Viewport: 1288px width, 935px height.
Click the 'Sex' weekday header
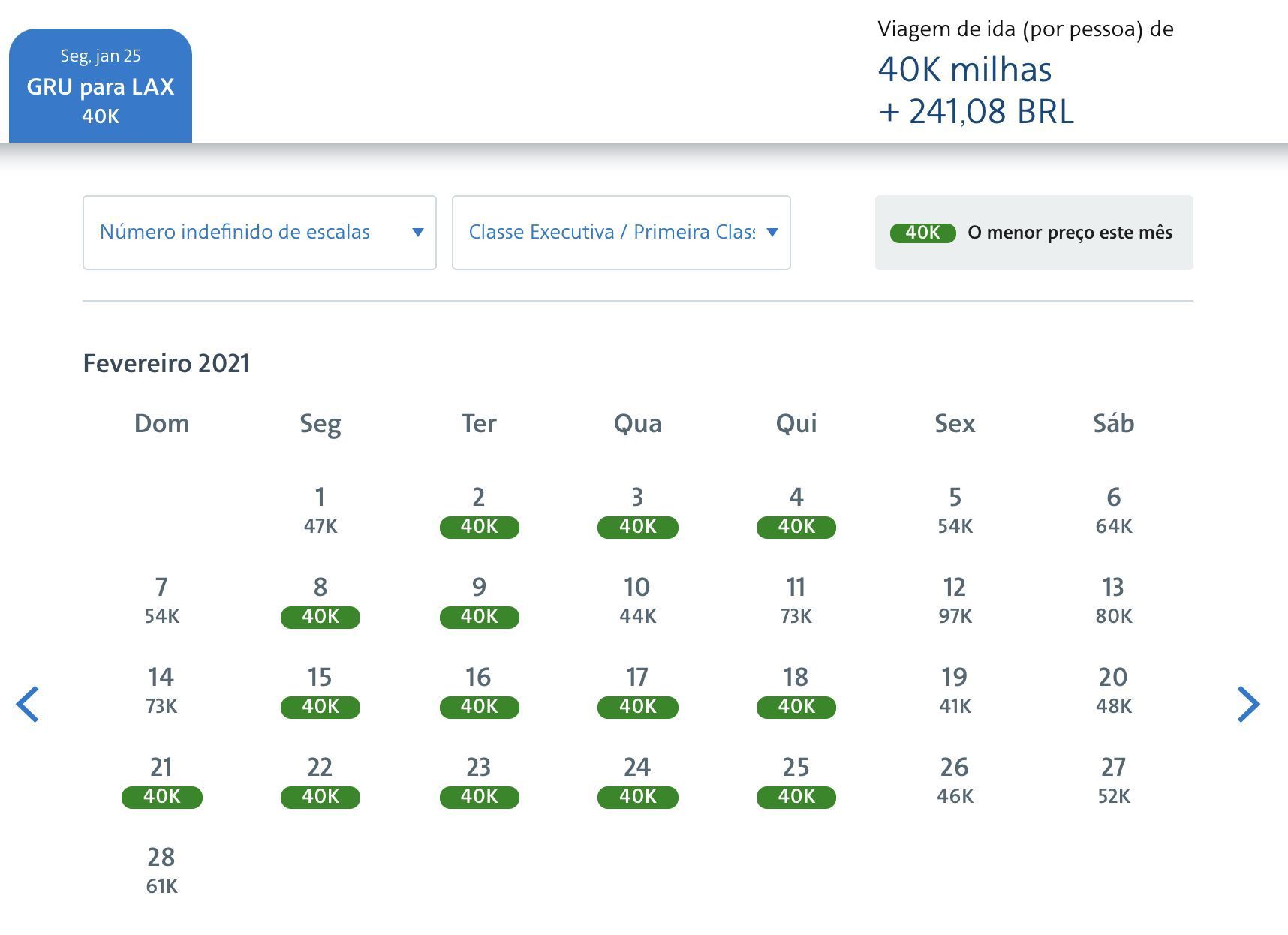(955, 423)
